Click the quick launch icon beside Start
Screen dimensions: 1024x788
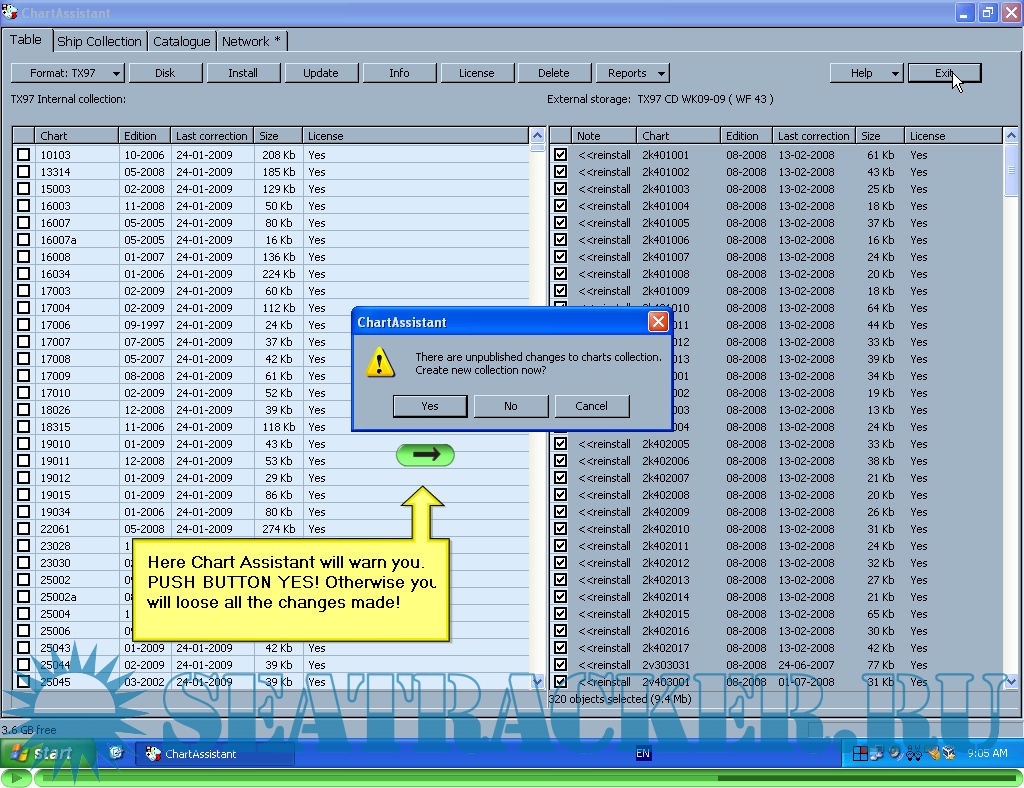coord(116,753)
